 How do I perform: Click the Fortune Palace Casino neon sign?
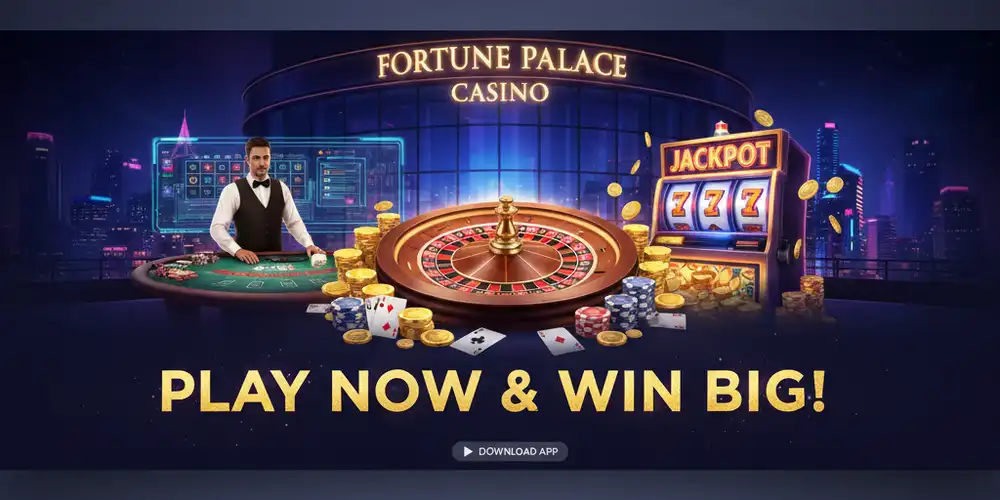point(501,75)
